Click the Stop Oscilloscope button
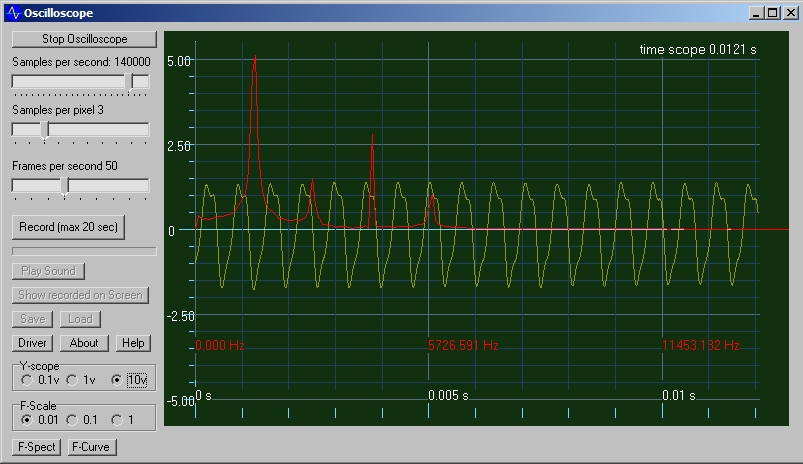 click(x=84, y=39)
